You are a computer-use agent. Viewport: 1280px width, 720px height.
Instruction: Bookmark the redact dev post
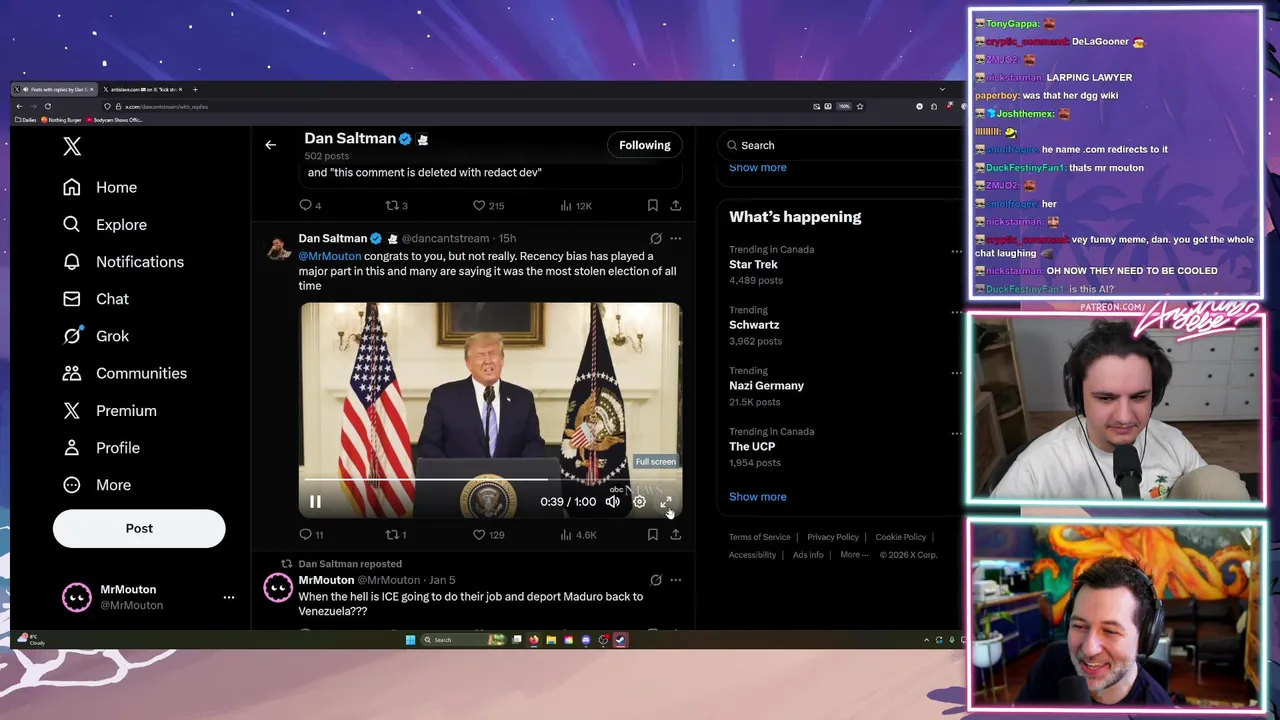tap(652, 205)
